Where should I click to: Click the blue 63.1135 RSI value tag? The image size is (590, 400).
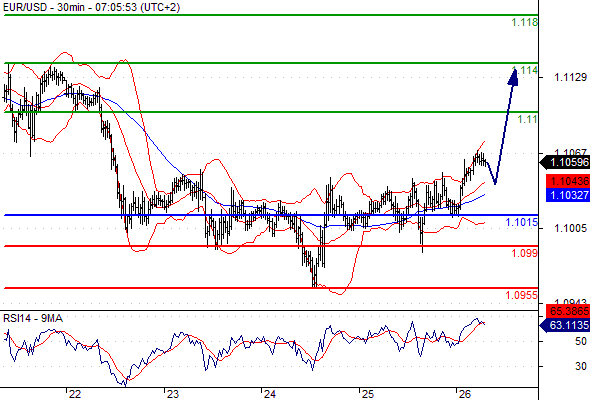pos(565,325)
